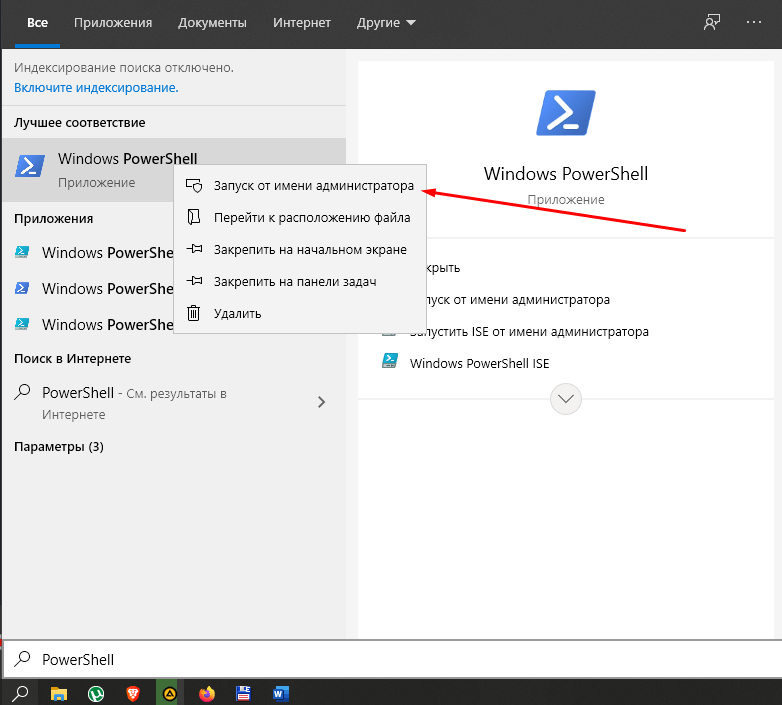This screenshot has height=705, width=782.
Task: Expand the Параметры (3) section
Action: click(x=59, y=447)
